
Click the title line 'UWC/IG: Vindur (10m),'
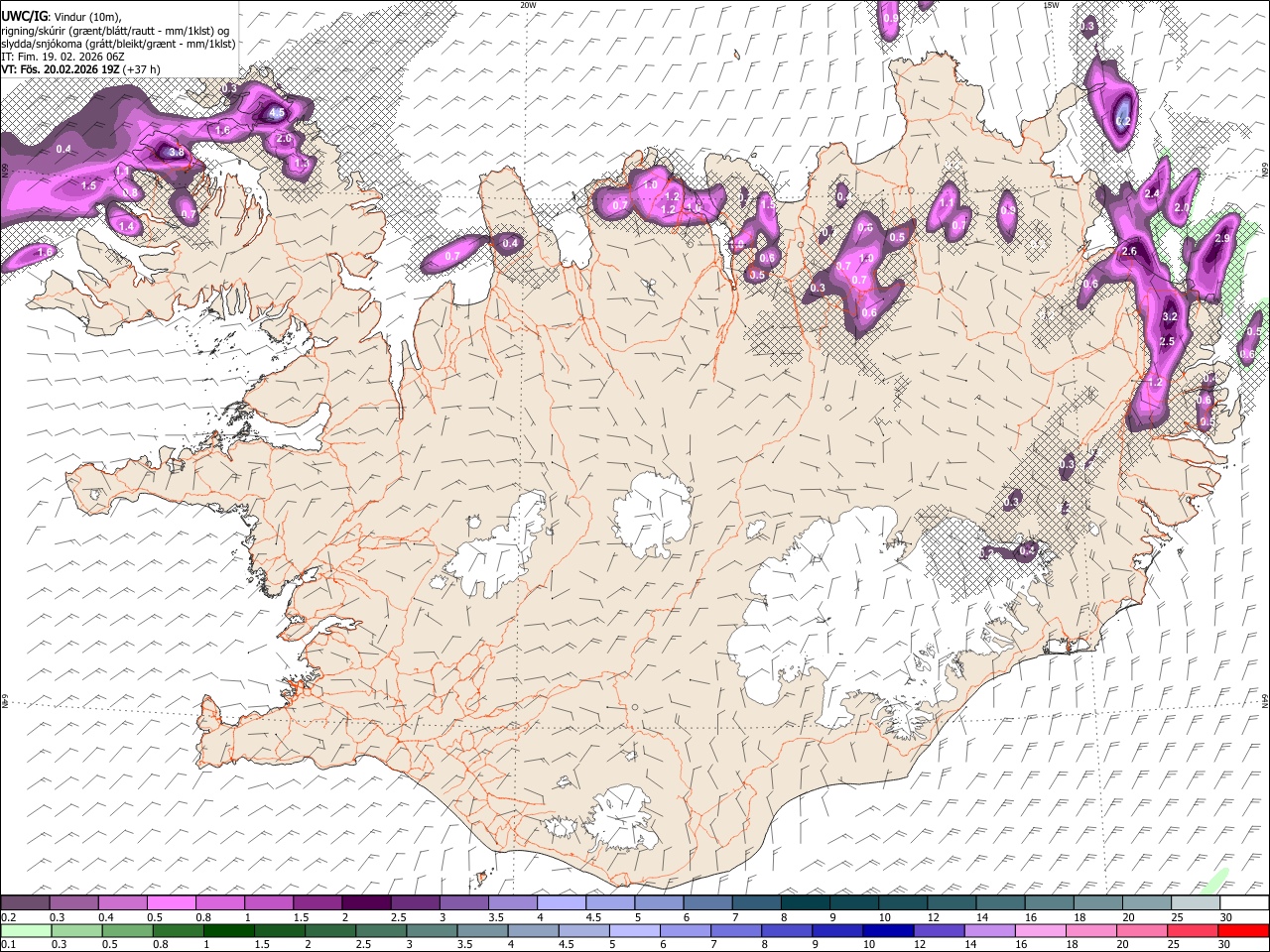coord(63,17)
